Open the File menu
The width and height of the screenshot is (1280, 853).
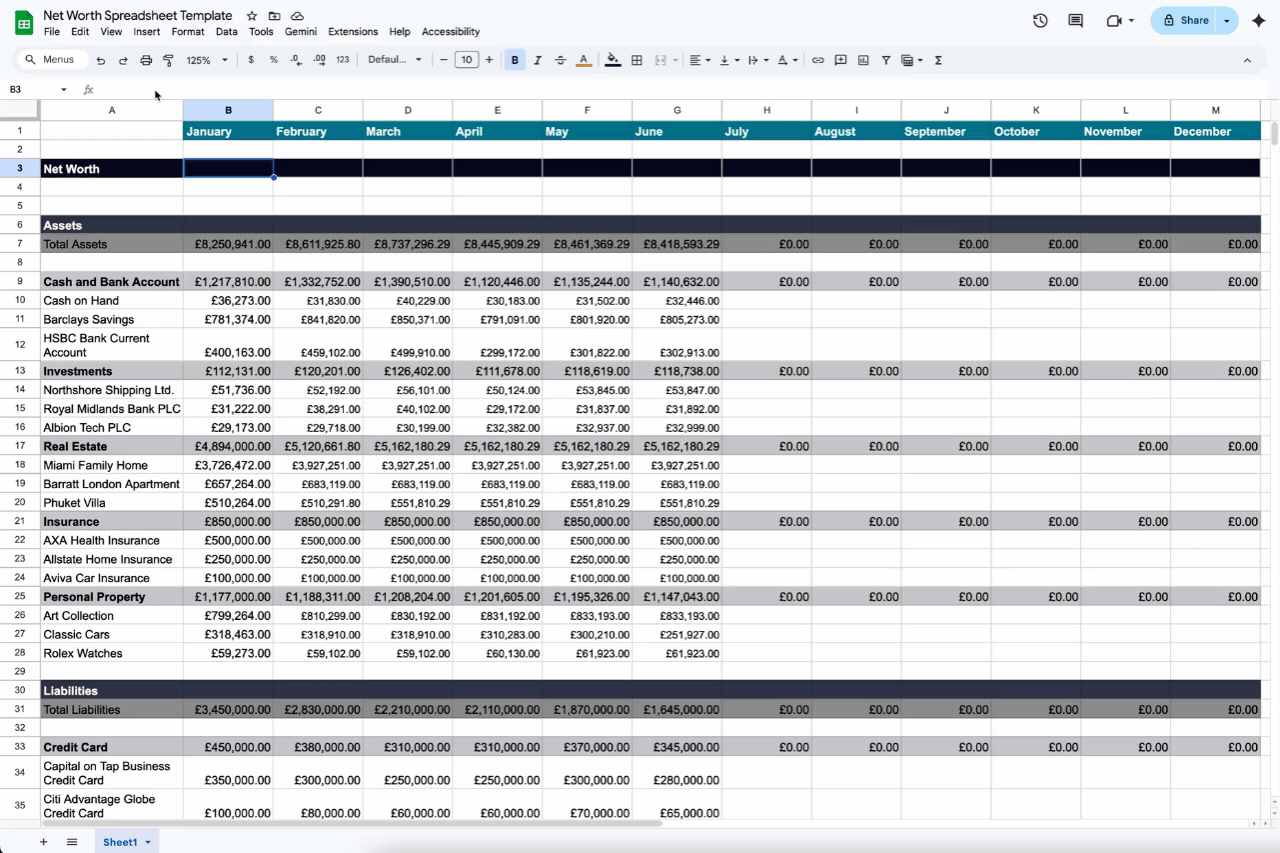click(x=52, y=32)
